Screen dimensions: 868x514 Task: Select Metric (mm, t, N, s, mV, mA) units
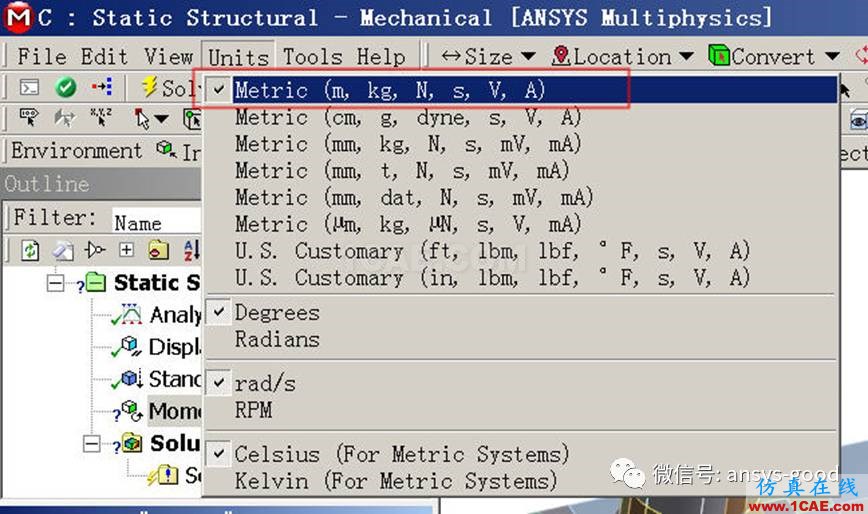point(520,170)
